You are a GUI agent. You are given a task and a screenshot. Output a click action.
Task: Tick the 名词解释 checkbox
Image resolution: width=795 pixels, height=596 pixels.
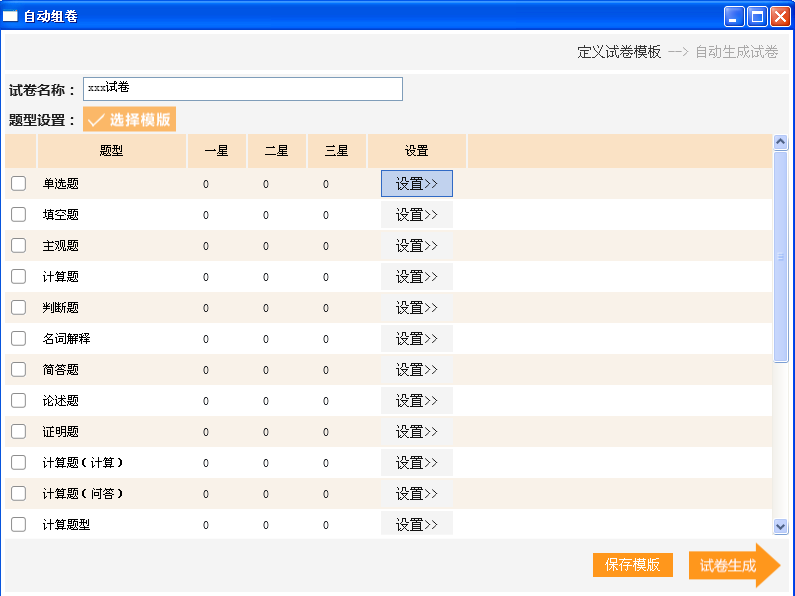(x=19, y=338)
